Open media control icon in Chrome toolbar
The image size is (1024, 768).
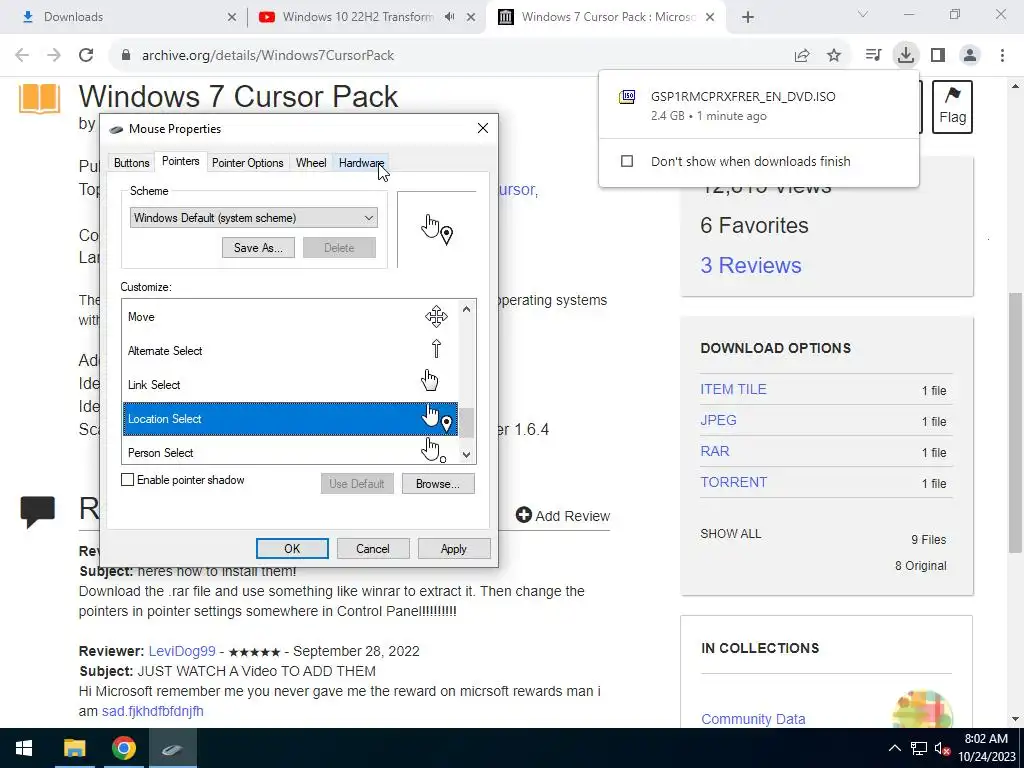click(873, 56)
